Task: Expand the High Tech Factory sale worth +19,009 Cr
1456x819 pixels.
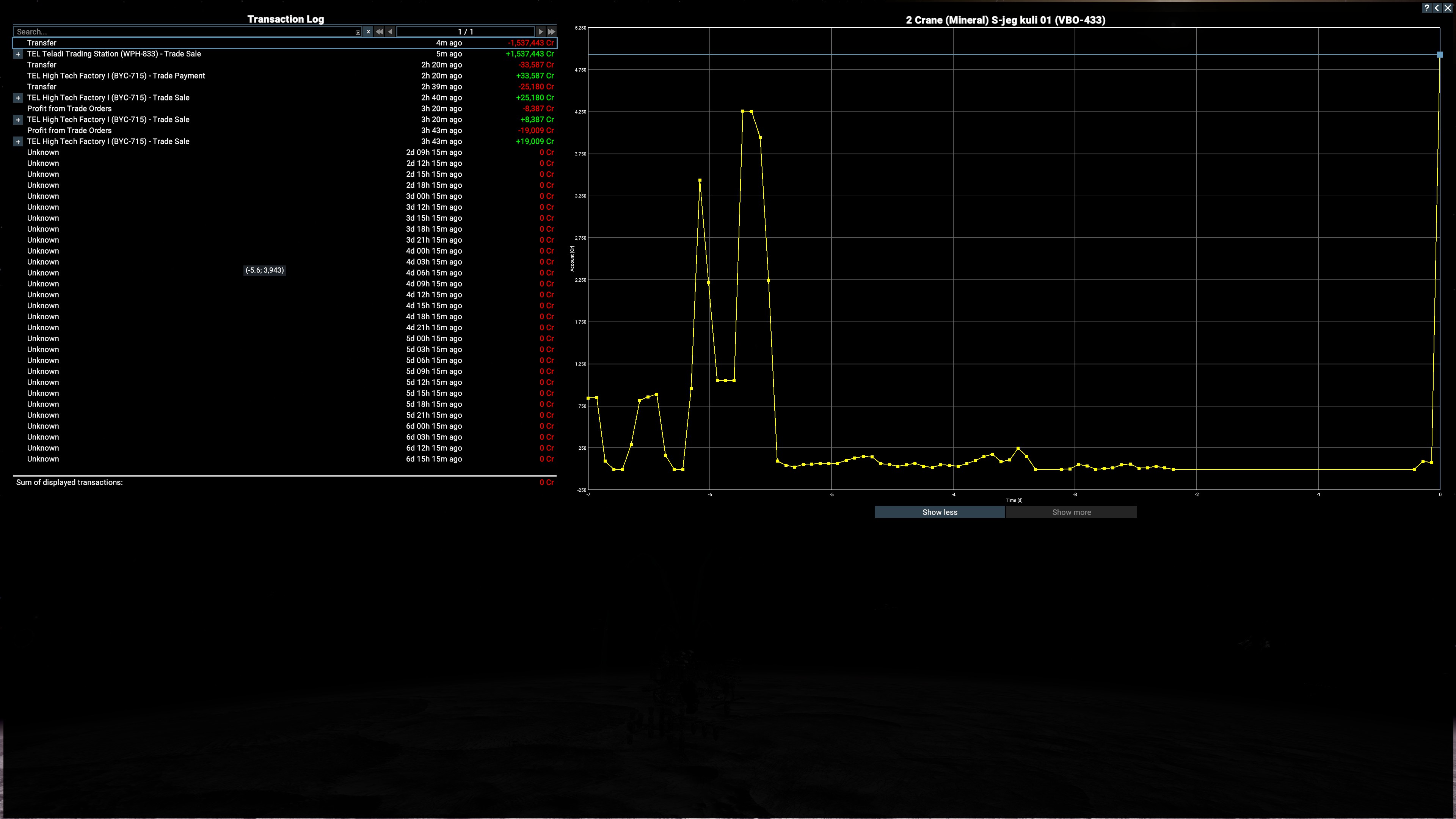Action: [x=18, y=142]
